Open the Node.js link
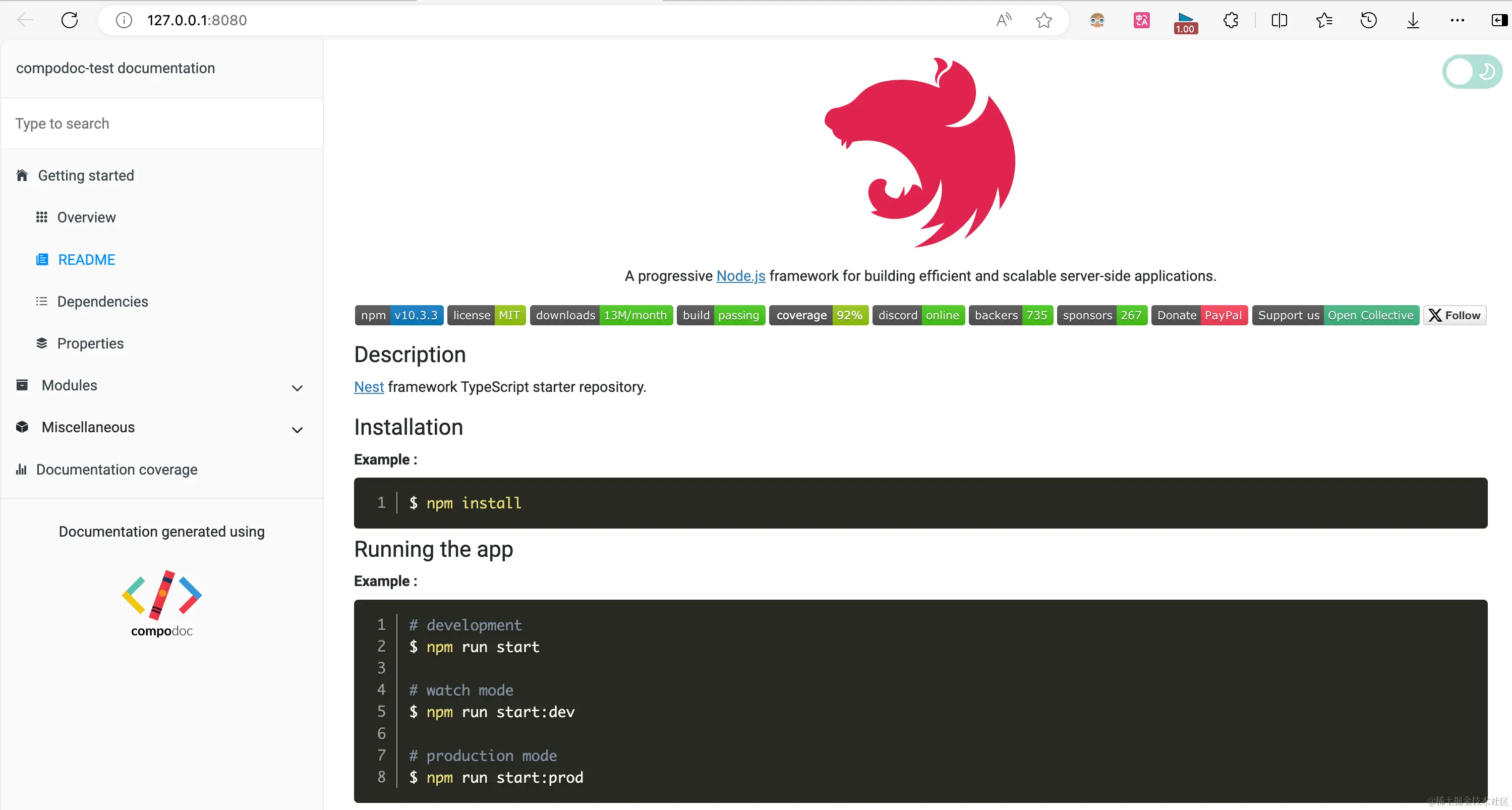Image resolution: width=1512 pixels, height=810 pixels. 741,276
